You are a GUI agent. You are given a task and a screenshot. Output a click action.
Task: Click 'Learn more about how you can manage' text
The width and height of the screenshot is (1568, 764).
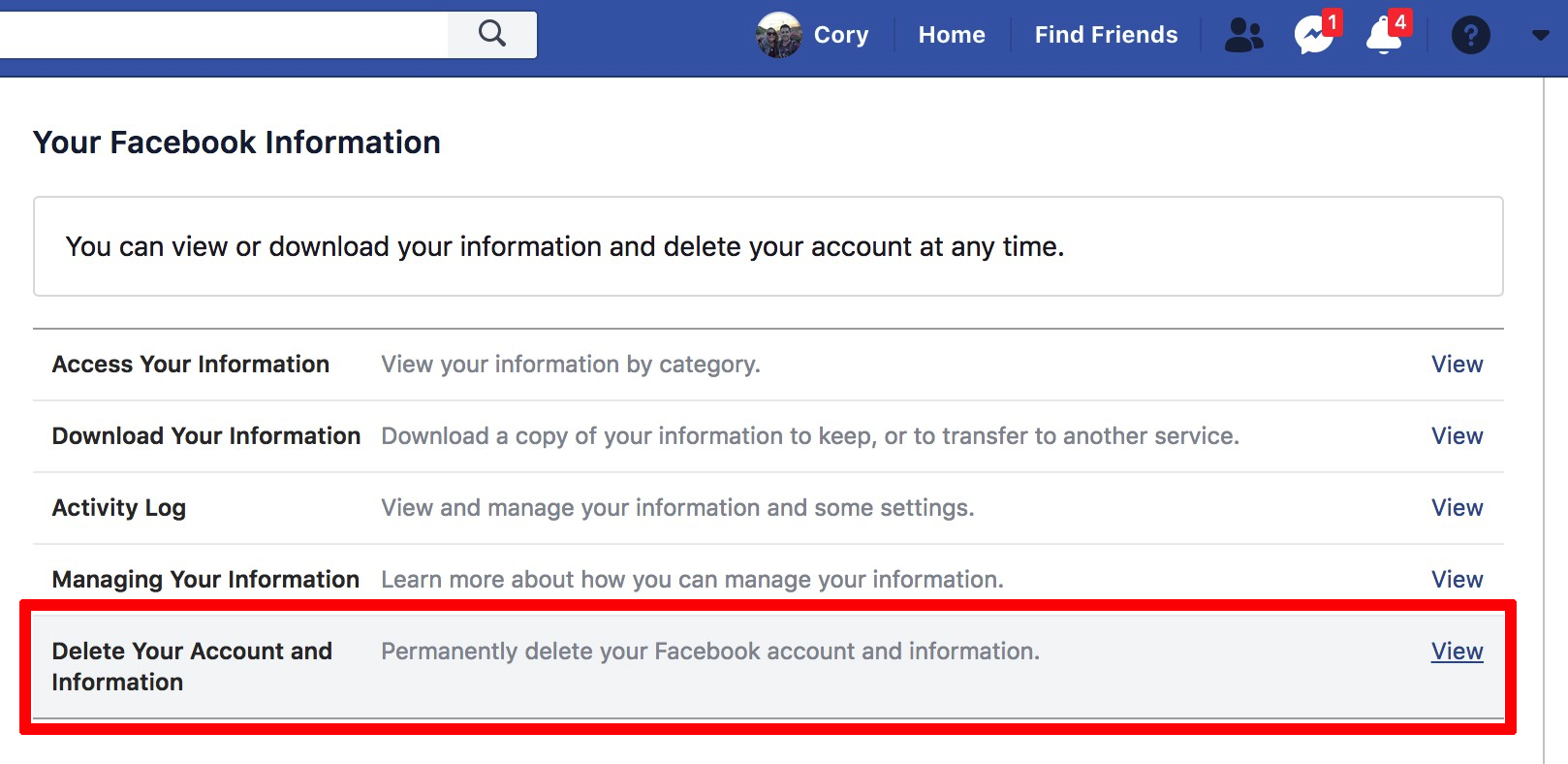click(692, 580)
